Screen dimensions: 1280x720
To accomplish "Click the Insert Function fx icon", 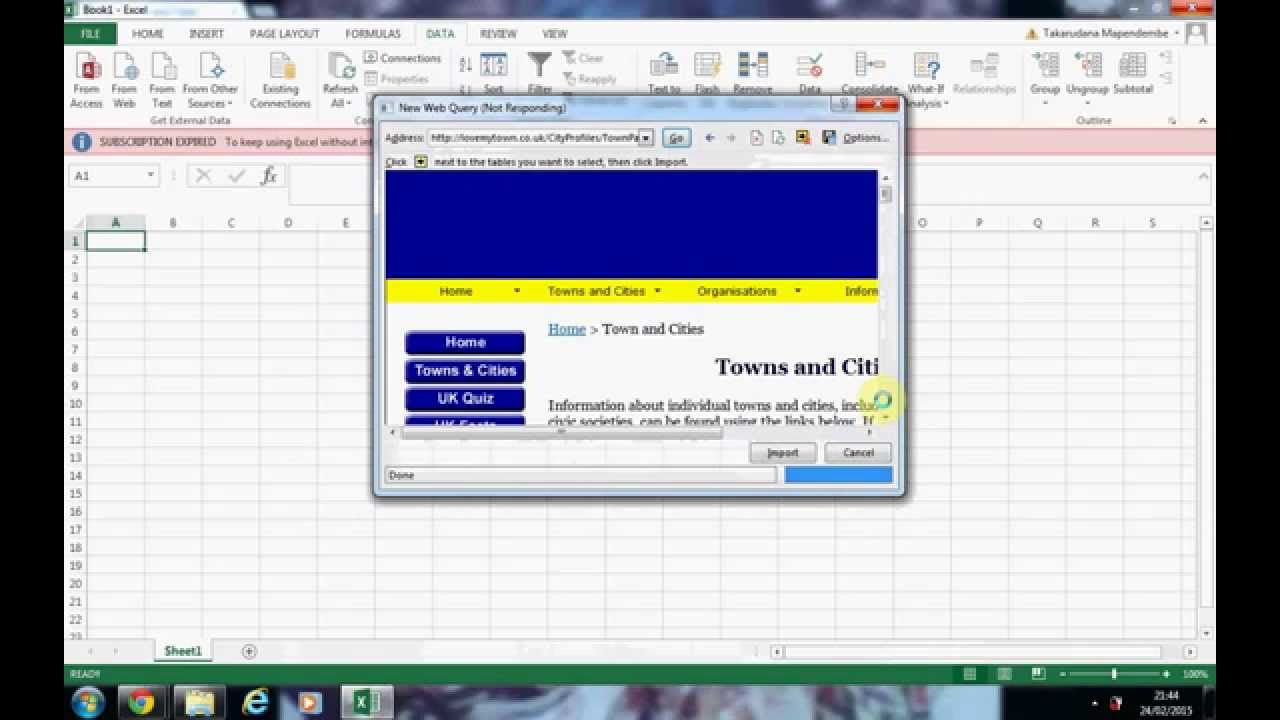I will pos(268,176).
